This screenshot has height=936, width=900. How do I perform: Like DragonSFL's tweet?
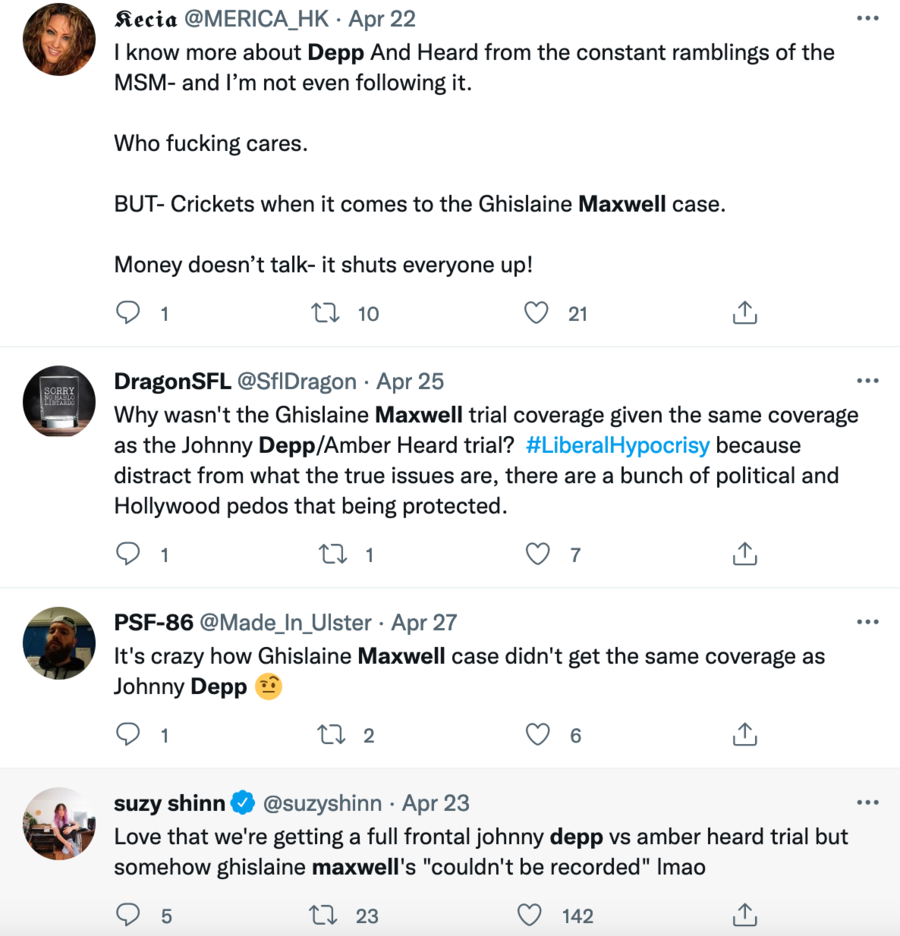pyautogui.click(x=537, y=554)
